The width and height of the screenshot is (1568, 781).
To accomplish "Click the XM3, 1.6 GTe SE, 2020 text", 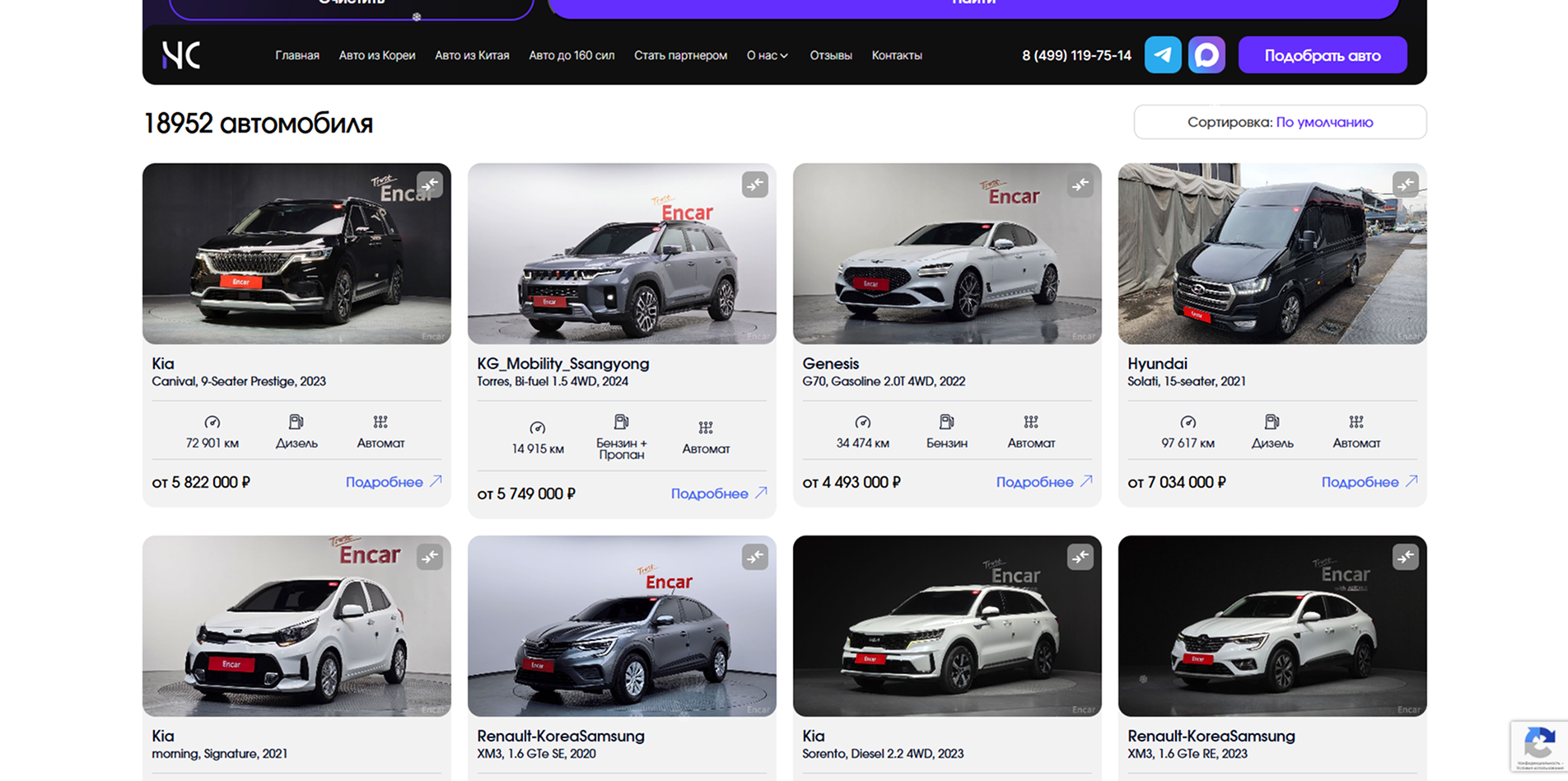I will click(536, 754).
